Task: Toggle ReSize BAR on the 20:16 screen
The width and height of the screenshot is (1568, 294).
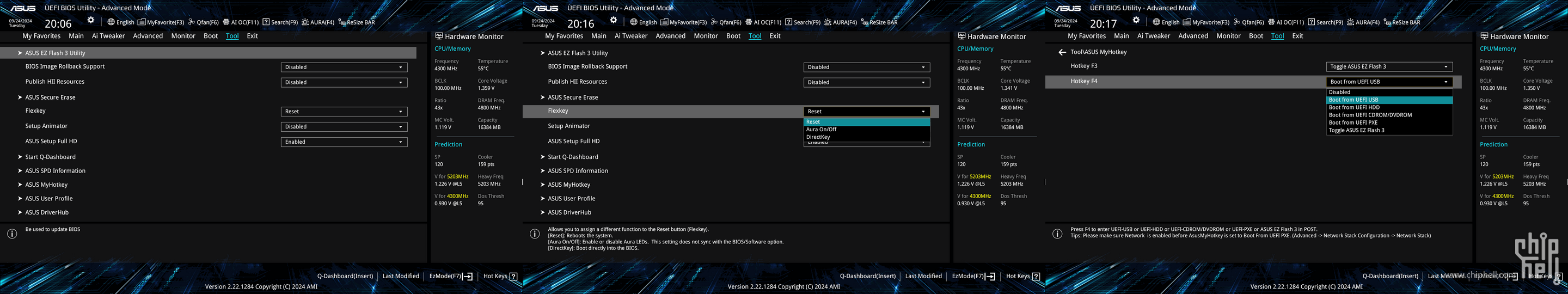Action: tap(880, 22)
